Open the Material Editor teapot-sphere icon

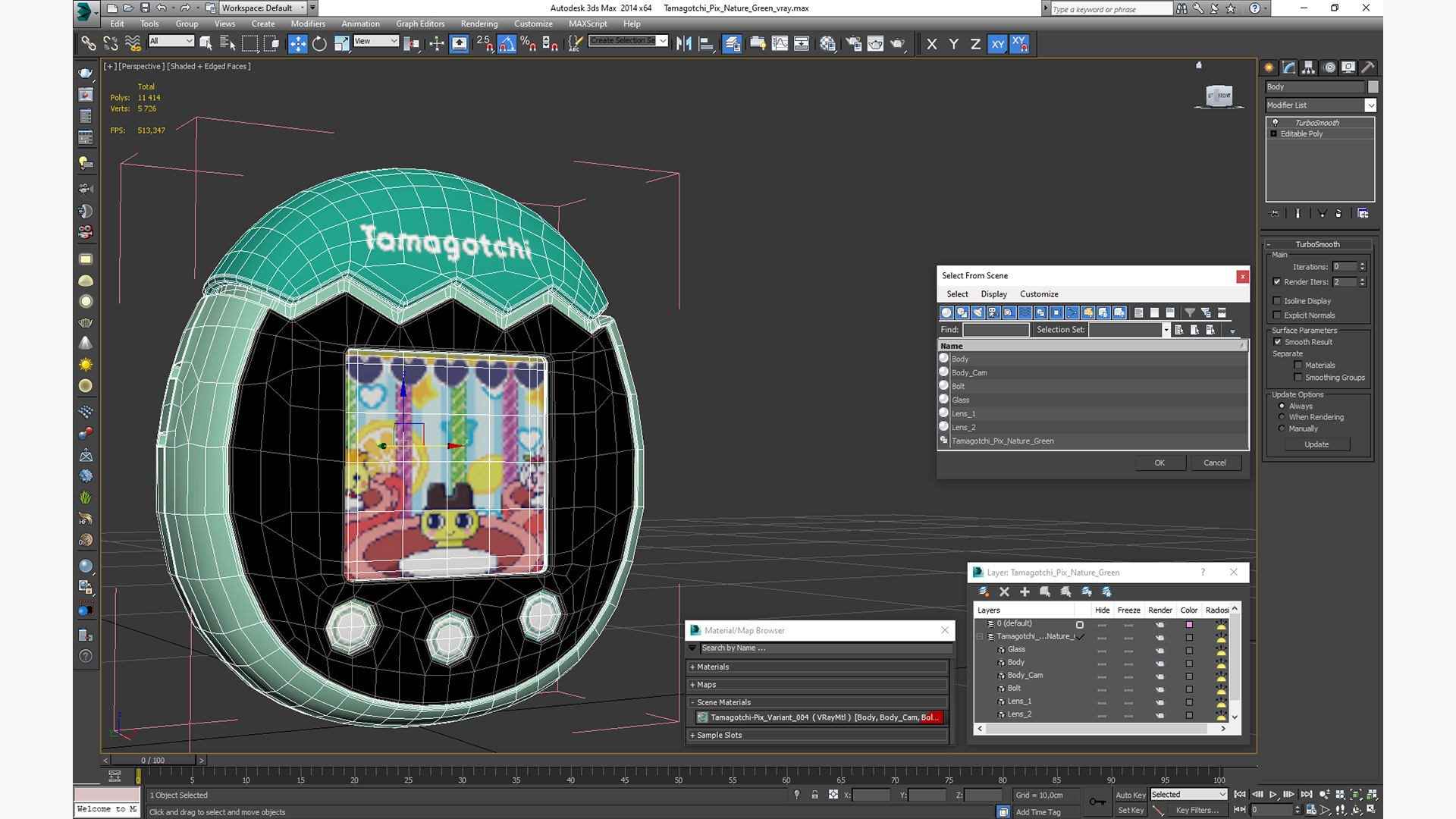[827, 44]
